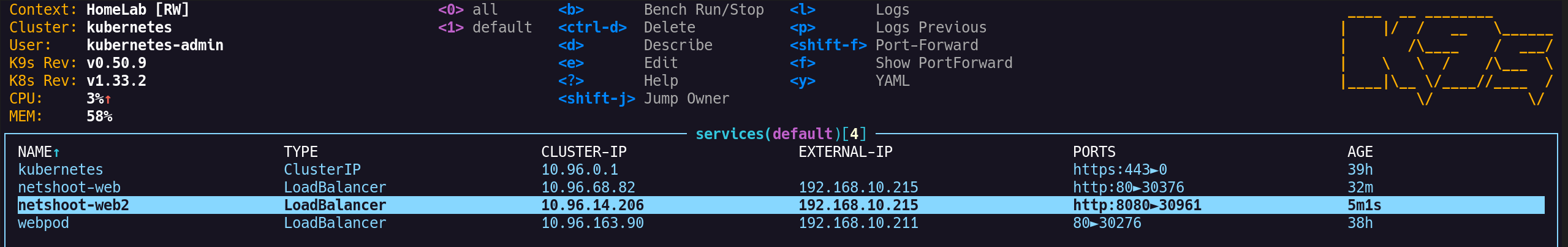The height and width of the screenshot is (247, 1568).
Task: Click the Port-Forward menu hint
Action: [927, 45]
